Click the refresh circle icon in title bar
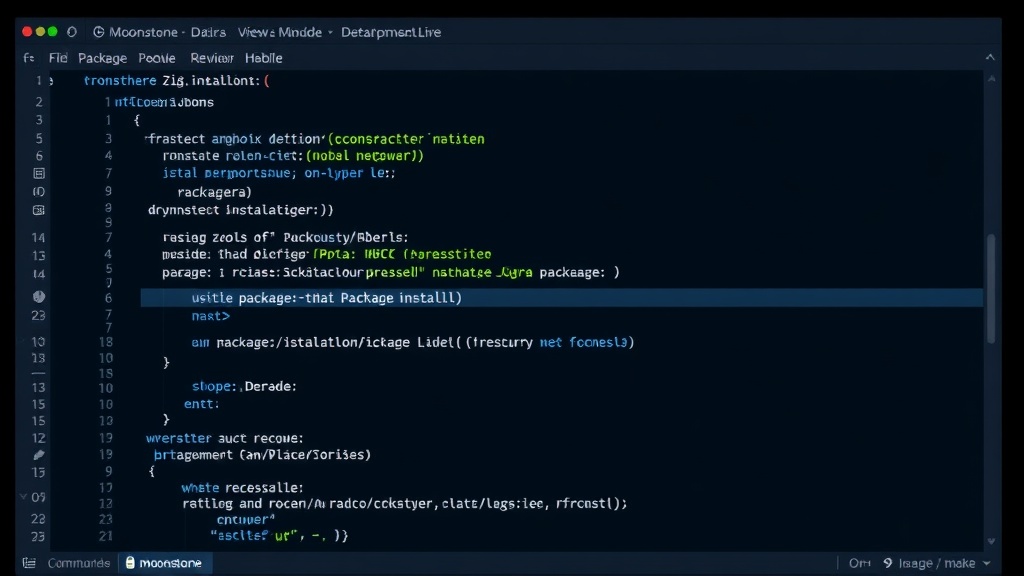Viewport: 1024px width, 576px height. point(72,32)
